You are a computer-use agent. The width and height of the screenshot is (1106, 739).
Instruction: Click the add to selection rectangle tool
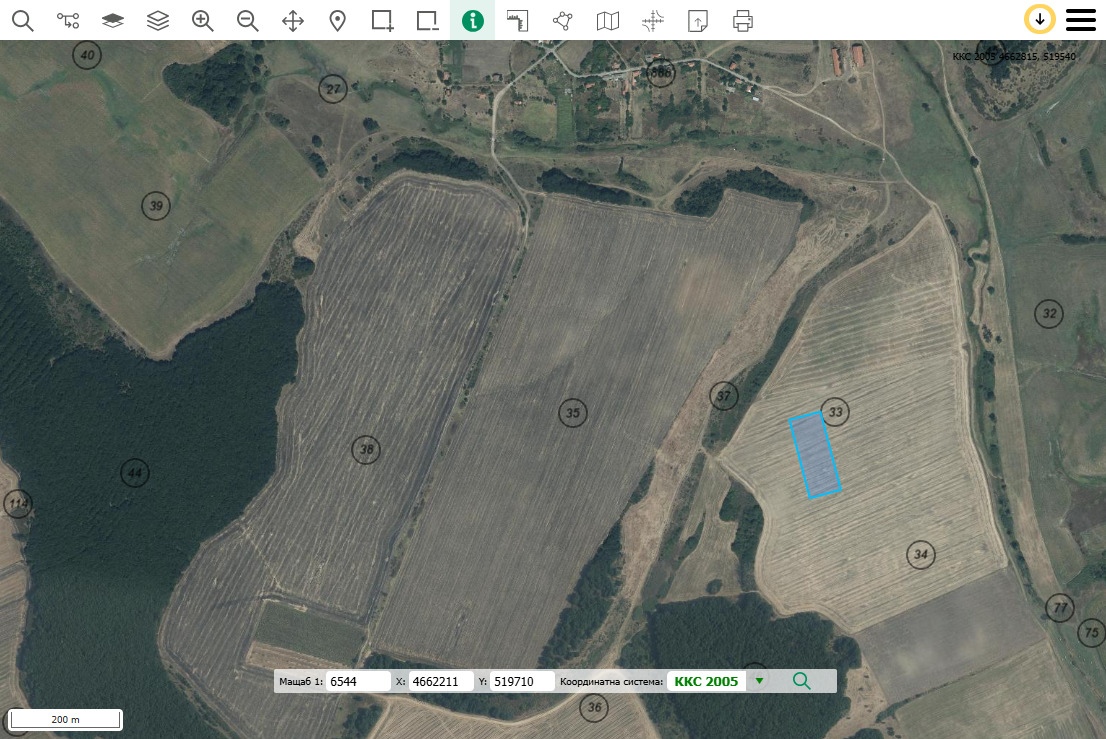point(383,20)
